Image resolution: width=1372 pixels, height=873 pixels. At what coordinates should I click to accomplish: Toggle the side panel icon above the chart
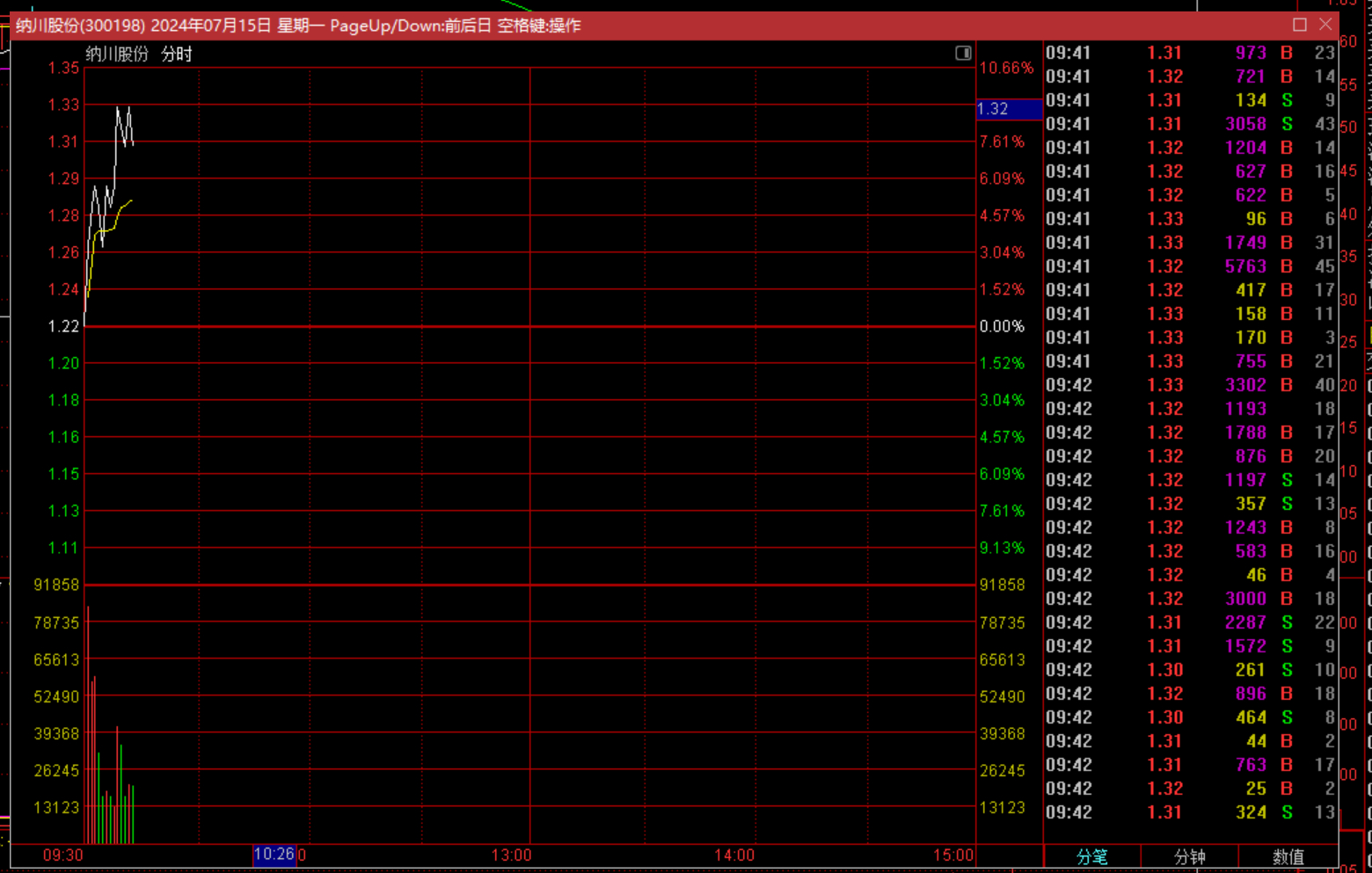tap(963, 54)
